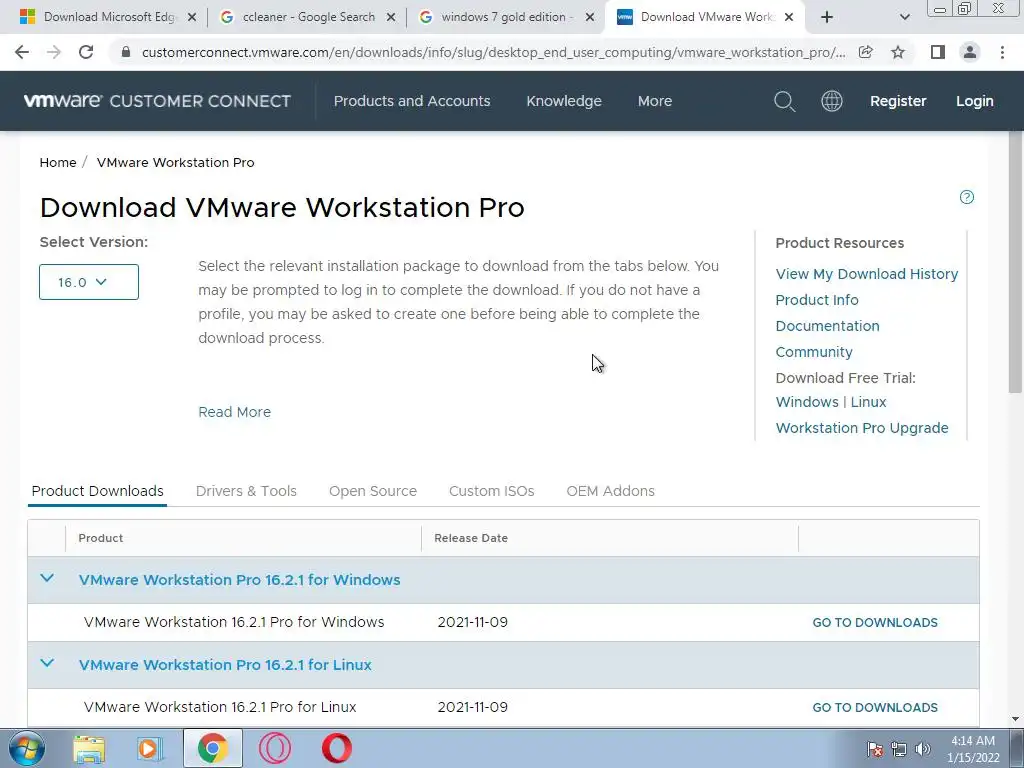Image resolution: width=1024 pixels, height=768 pixels.
Task: Select the Product Downloads tab
Action: click(97, 491)
